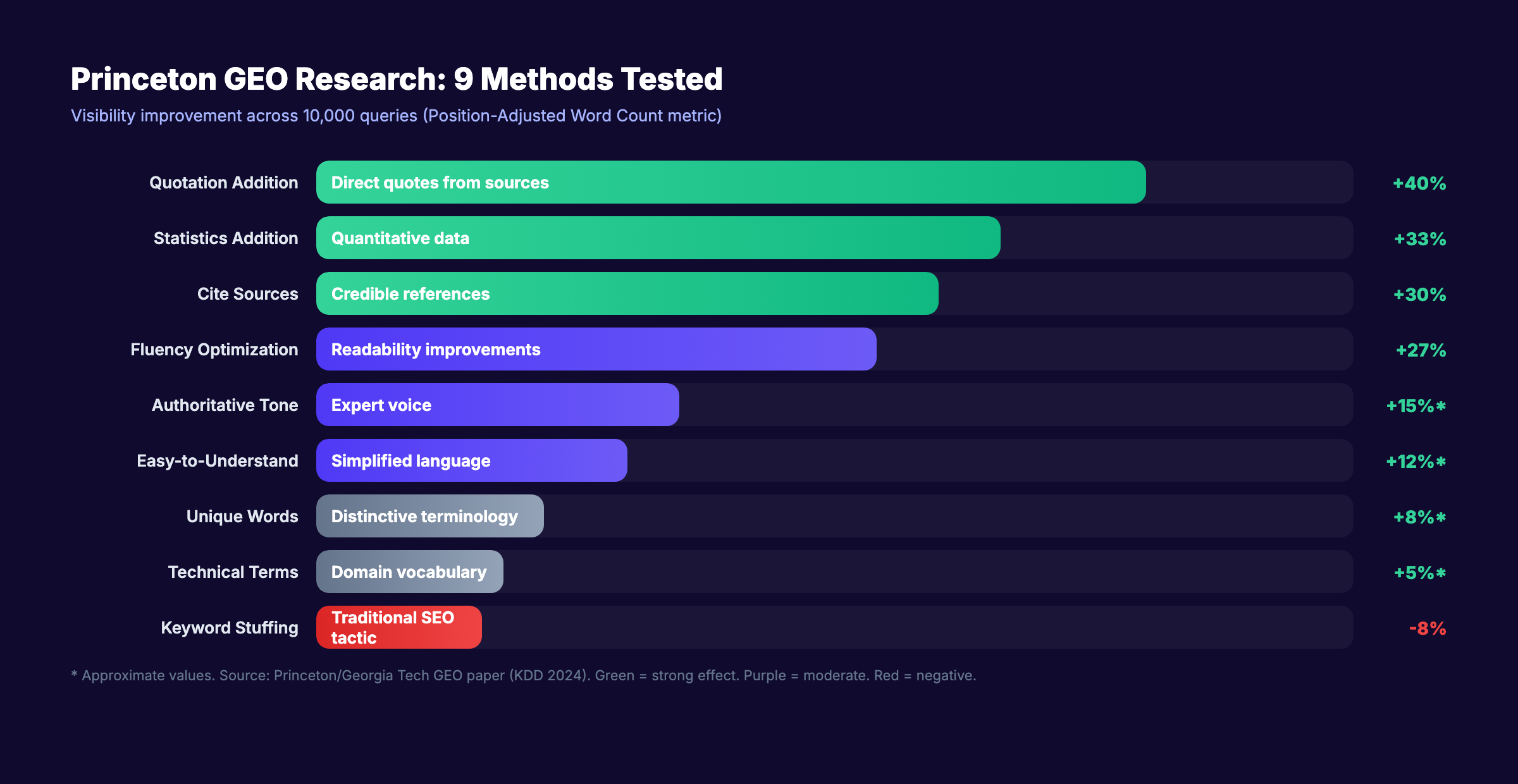Screen dimensions: 1518x784
Task: Click the Quotation Addition row label
Action: coord(223,183)
